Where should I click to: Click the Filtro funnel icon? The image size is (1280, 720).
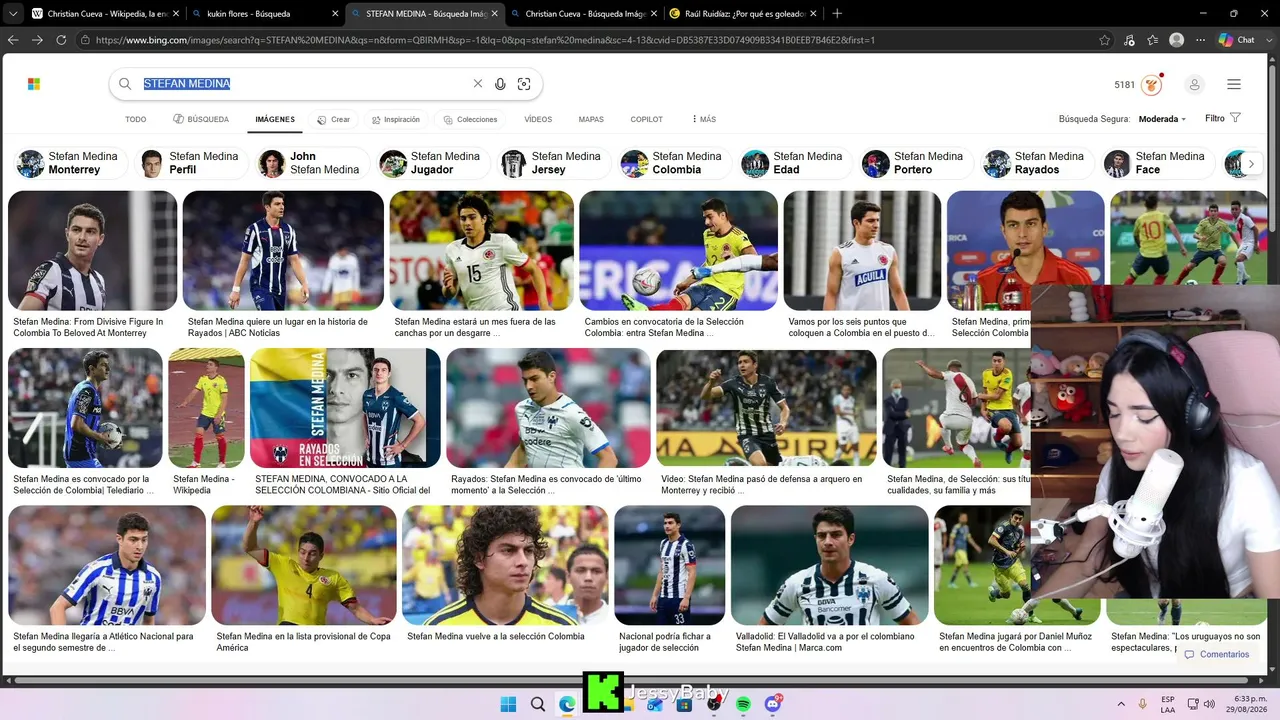tap(1236, 118)
